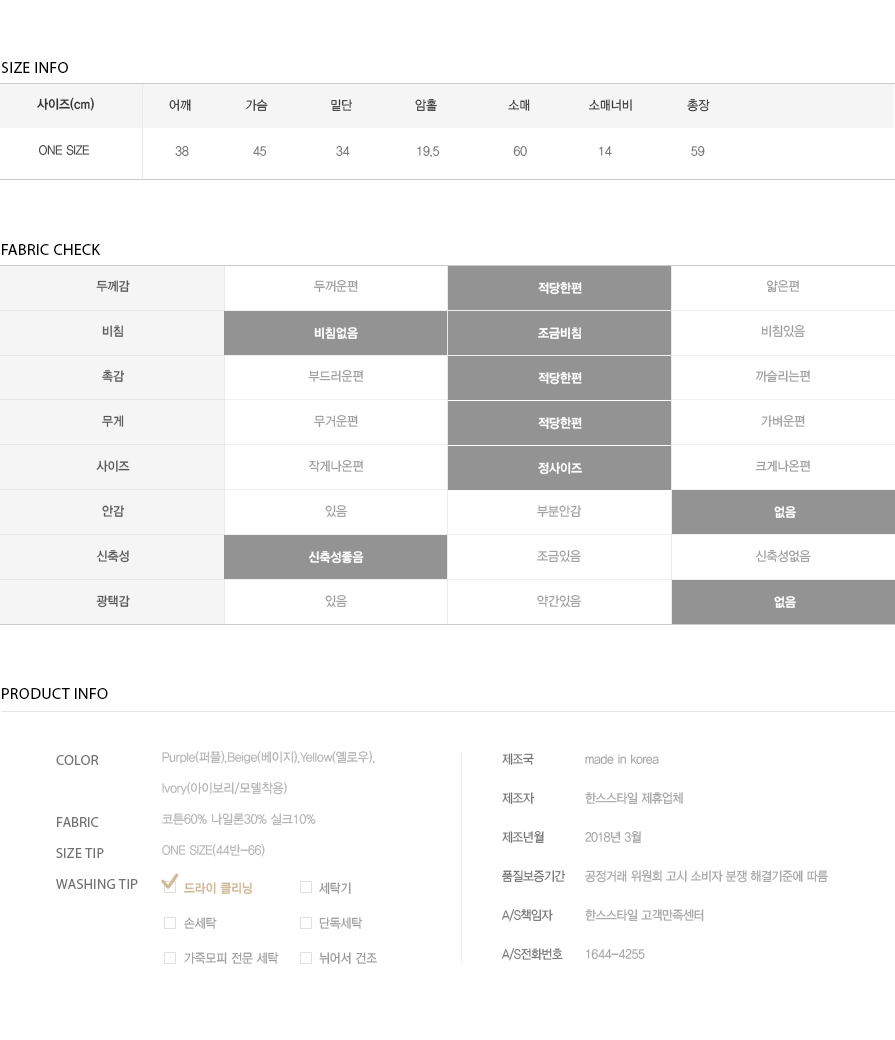
Task: Click the 가슴 column header
Action: 257,105
